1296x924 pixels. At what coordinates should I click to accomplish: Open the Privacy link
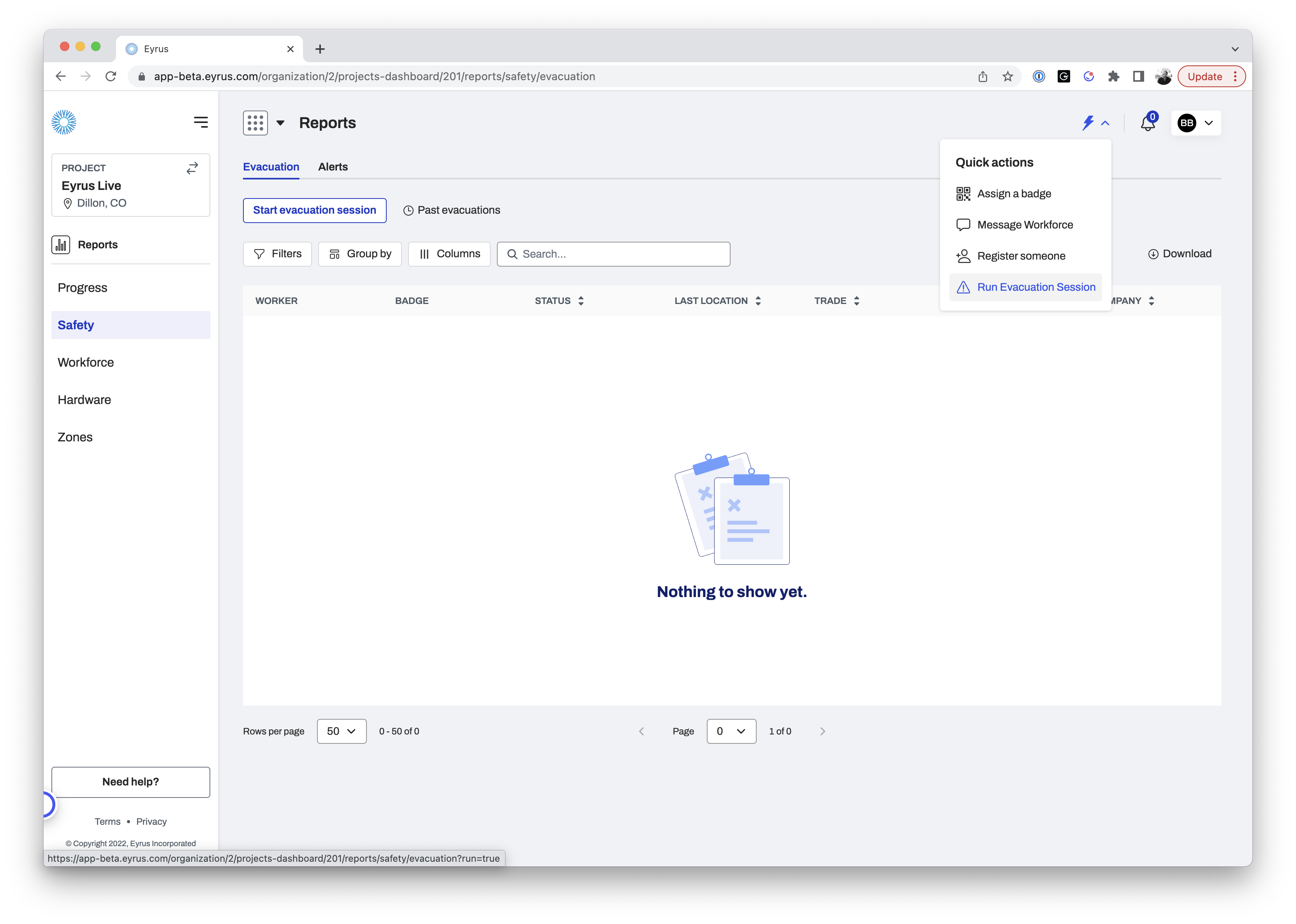coord(151,822)
